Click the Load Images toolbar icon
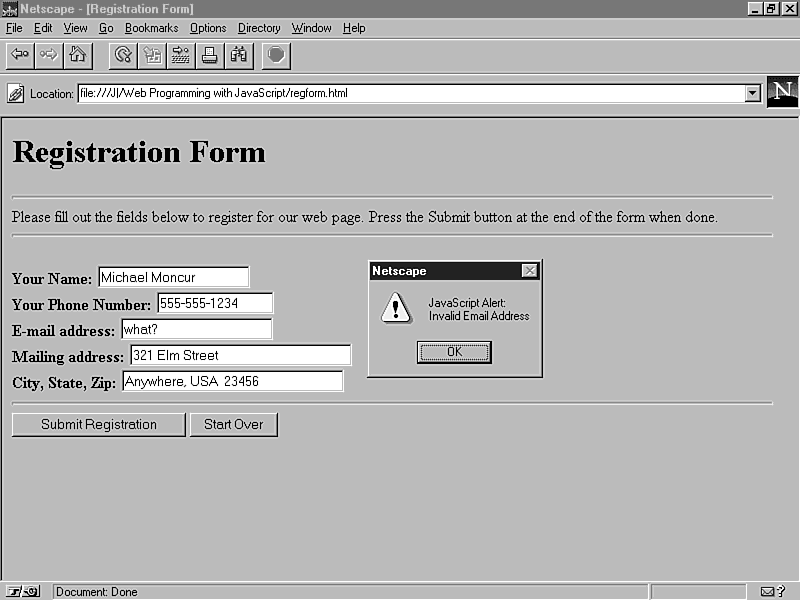This screenshot has width=800, height=600. (152, 55)
